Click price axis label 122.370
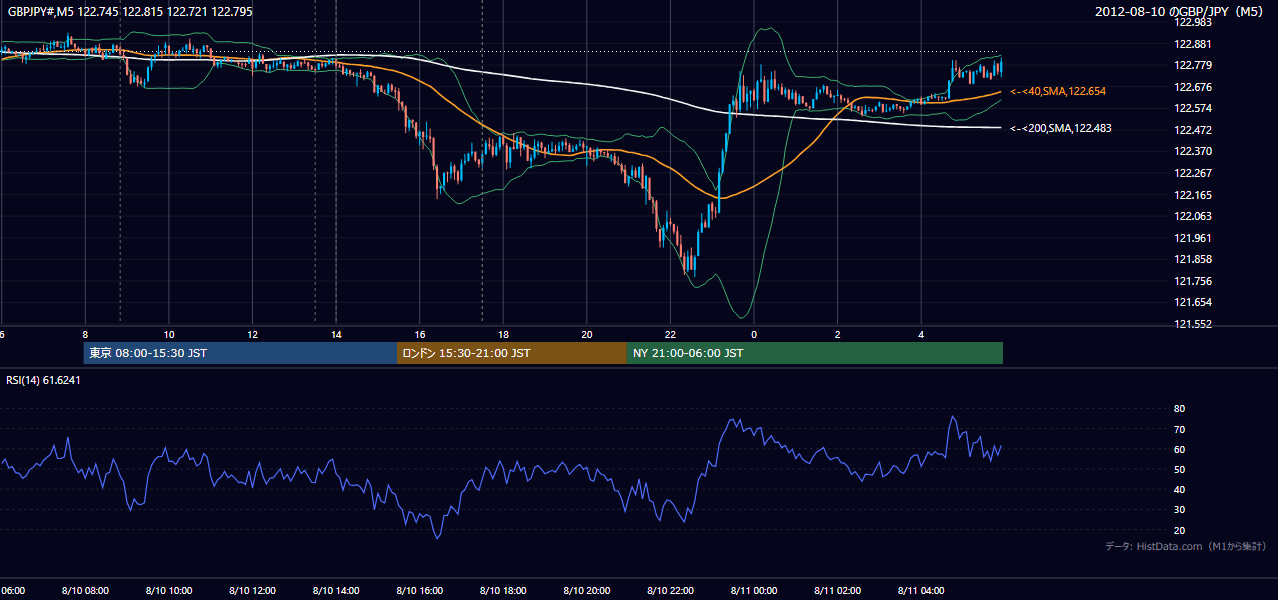This screenshot has width=1278, height=600. (x=1193, y=151)
